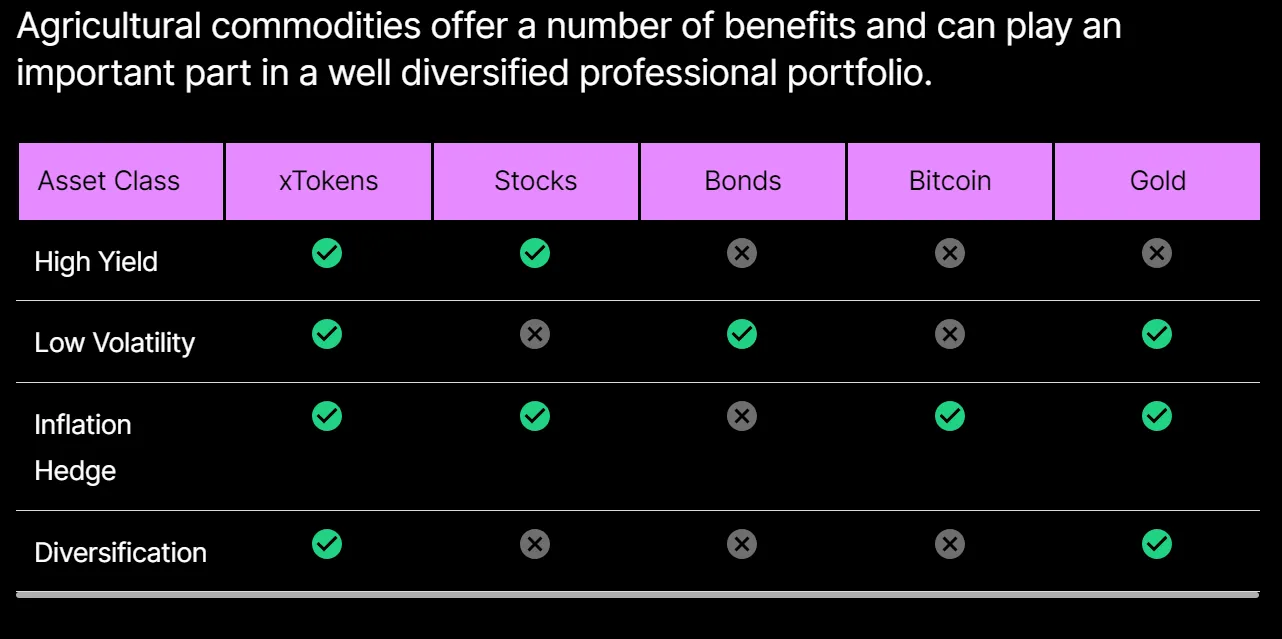The width and height of the screenshot is (1282, 639).
Task: Select the xTokens column header
Action: 328,181
